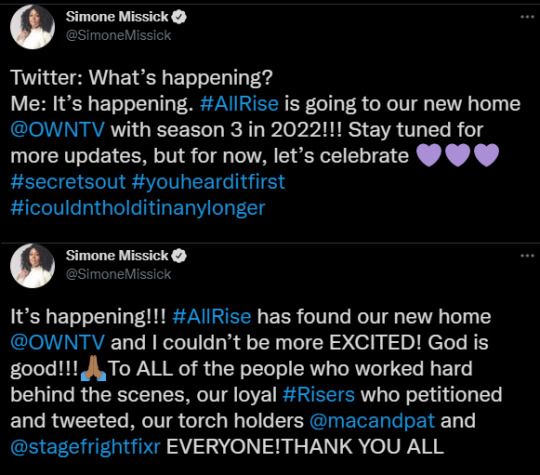Image resolution: width=540 pixels, height=475 pixels.
Task: Click the praying hands emoji
Action: (x=93, y=368)
